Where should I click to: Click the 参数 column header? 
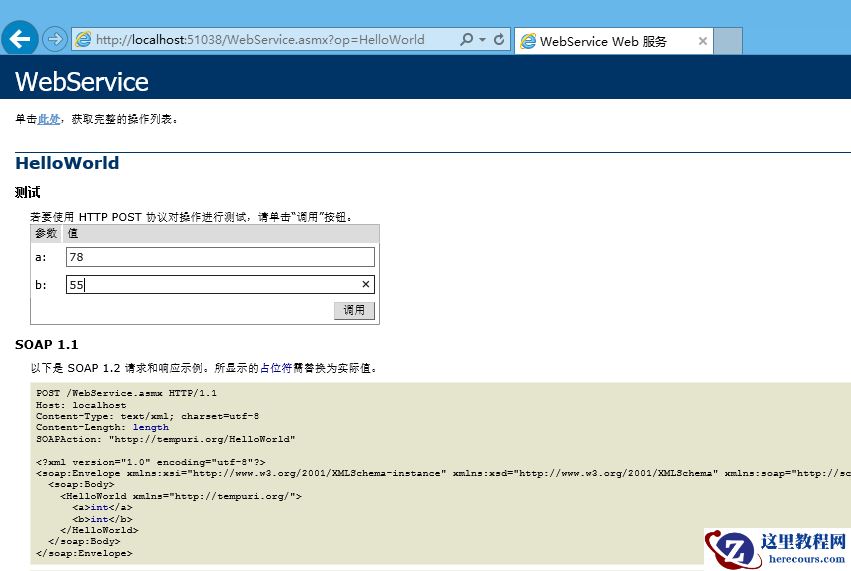coord(46,233)
